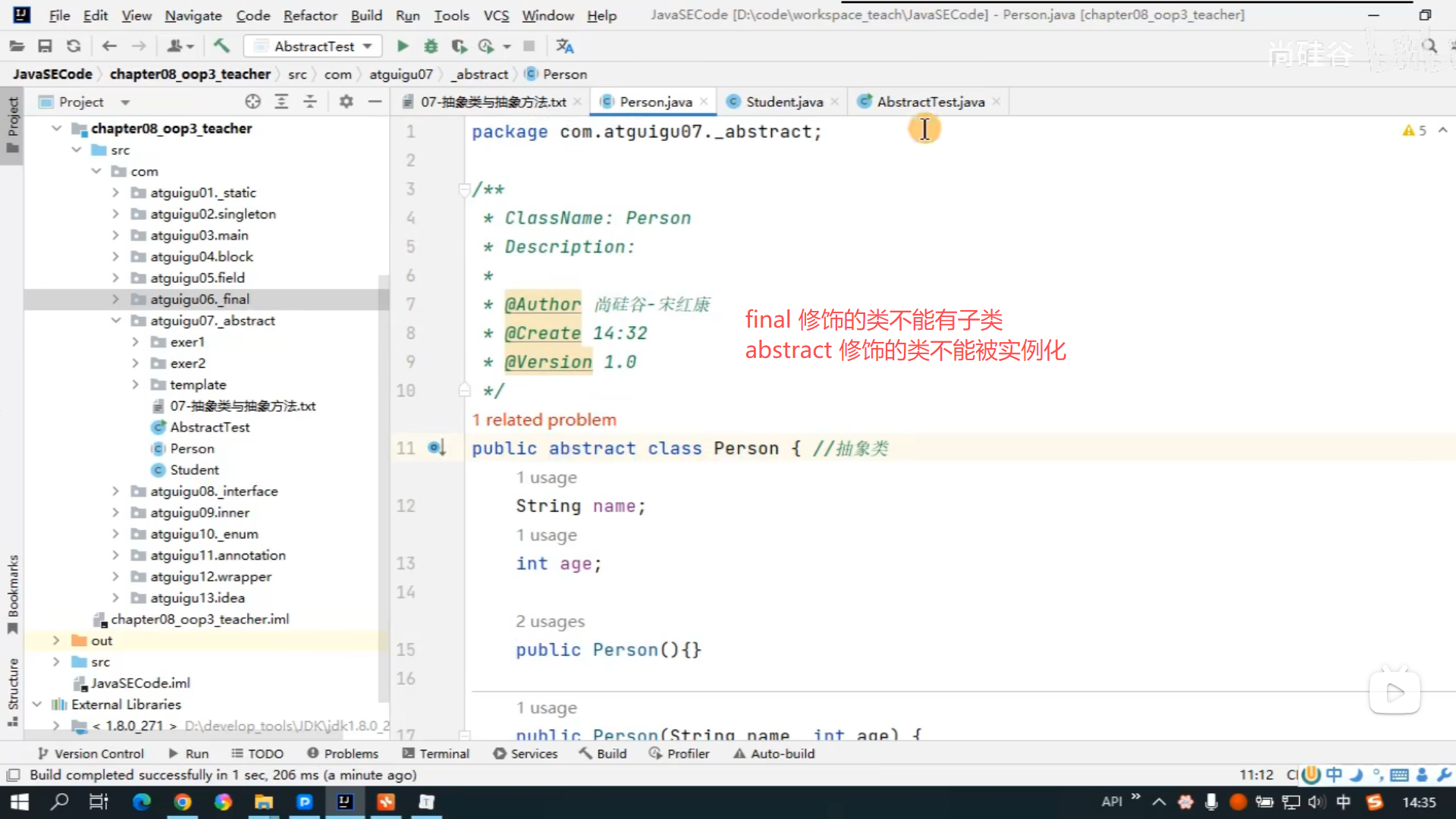Open the Refactor menu
1456x819 pixels.
click(x=309, y=15)
